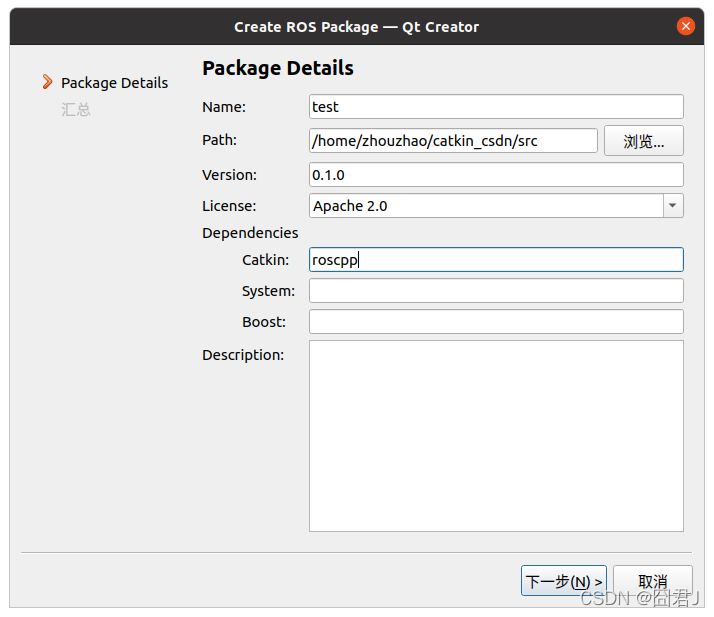Image resolution: width=714 pixels, height=617 pixels.
Task: Click inside the Description text area
Action: [x=496, y=435]
